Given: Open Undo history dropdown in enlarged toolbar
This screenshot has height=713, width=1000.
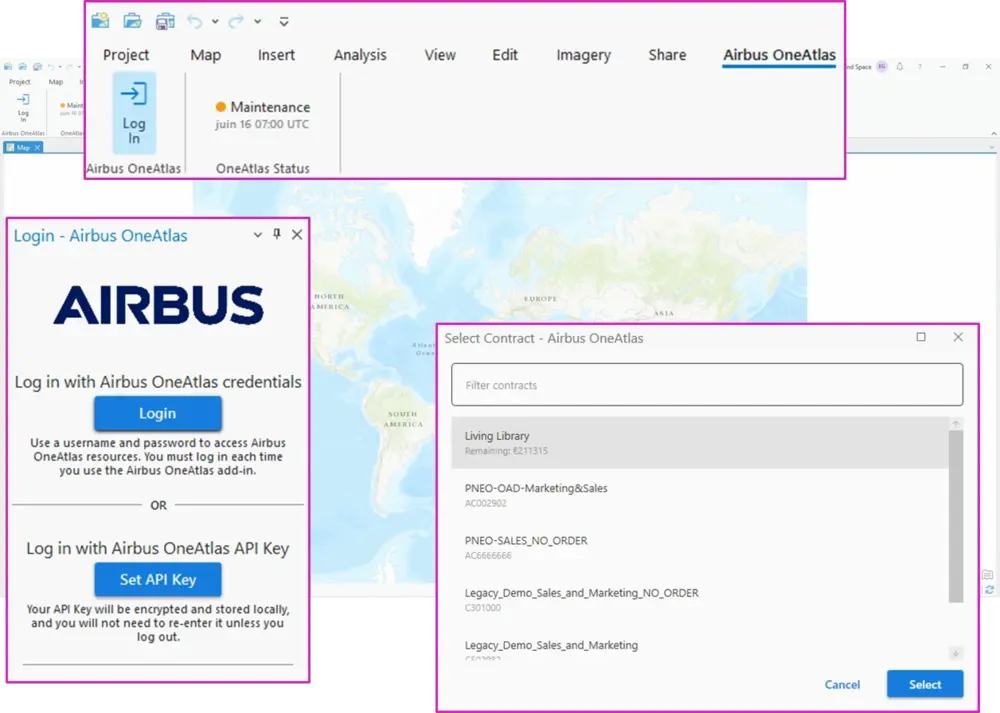Looking at the screenshot, I should pyautogui.click(x=215, y=22).
